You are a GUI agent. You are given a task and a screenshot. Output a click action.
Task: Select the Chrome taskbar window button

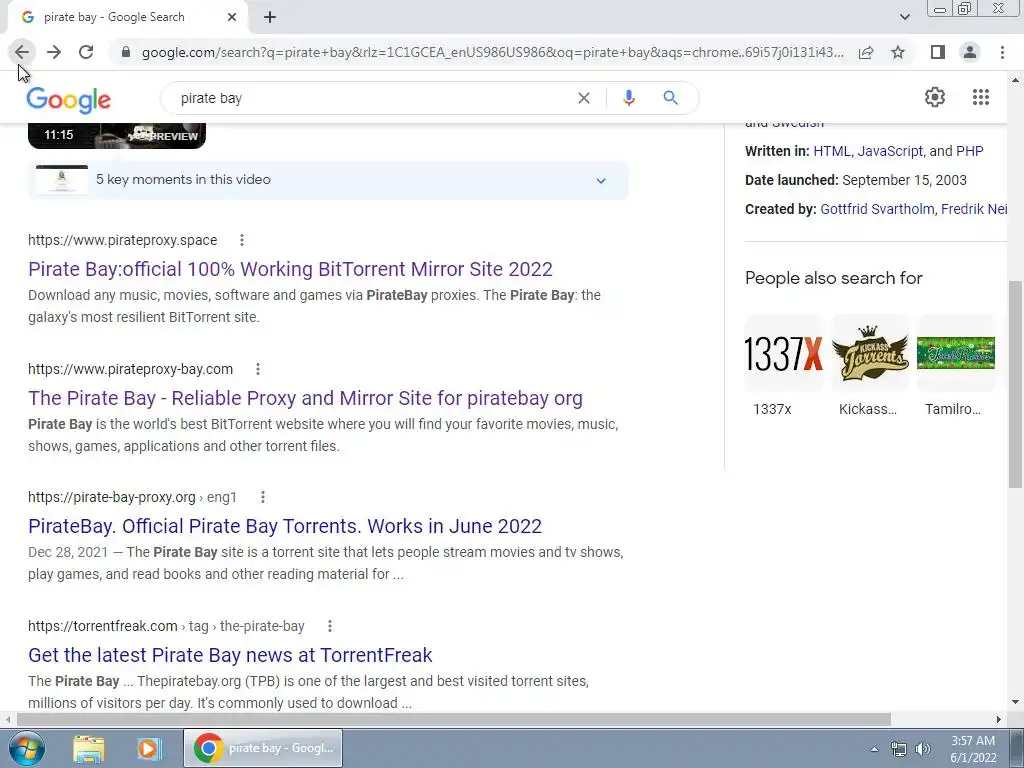click(263, 748)
